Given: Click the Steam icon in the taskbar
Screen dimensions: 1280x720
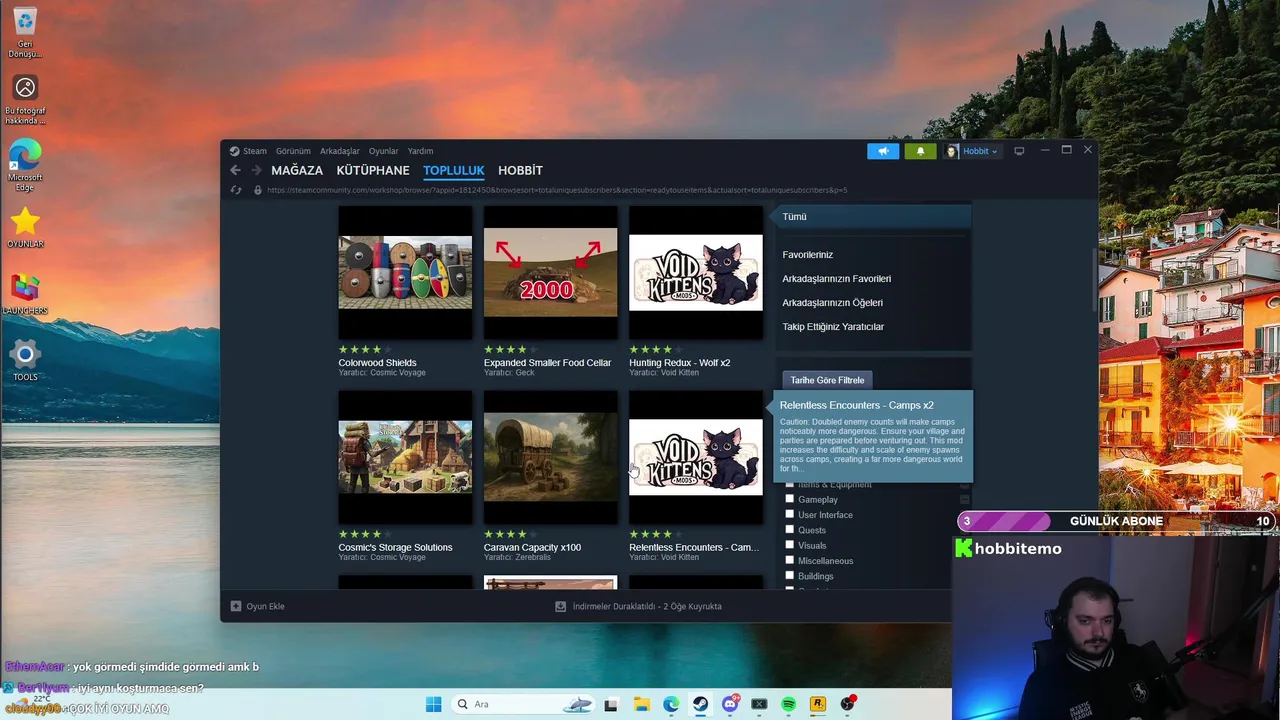Looking at the screenshot, I should 700,704.
